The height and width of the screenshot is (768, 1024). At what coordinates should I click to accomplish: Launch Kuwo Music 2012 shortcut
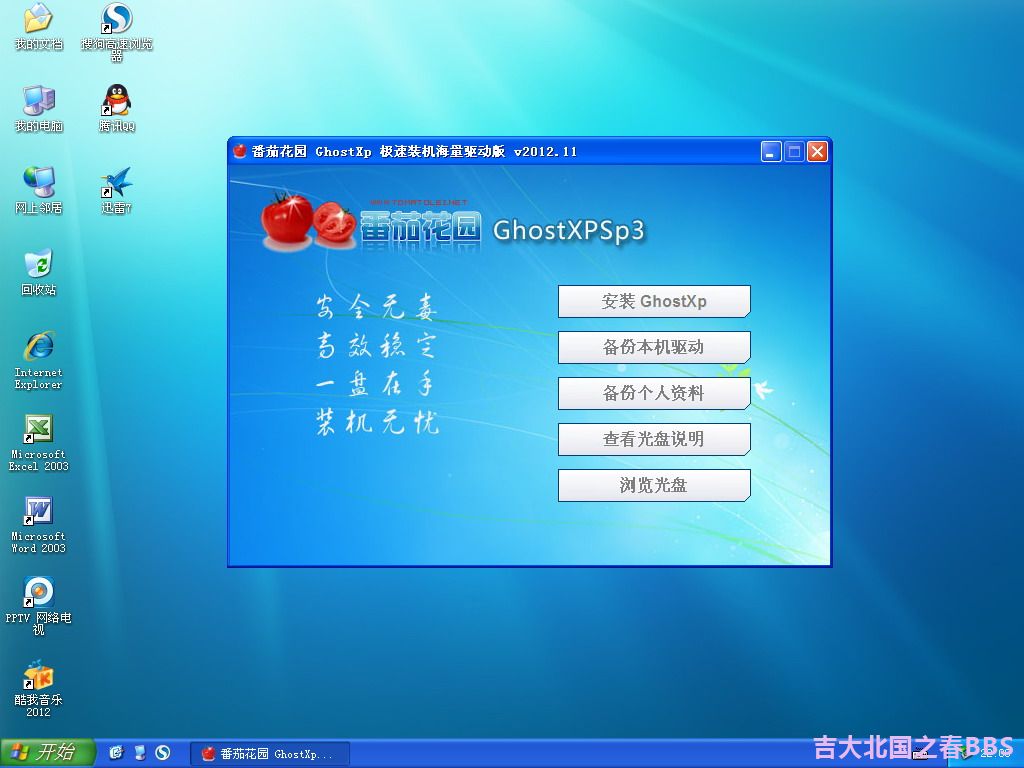[39, 689]
